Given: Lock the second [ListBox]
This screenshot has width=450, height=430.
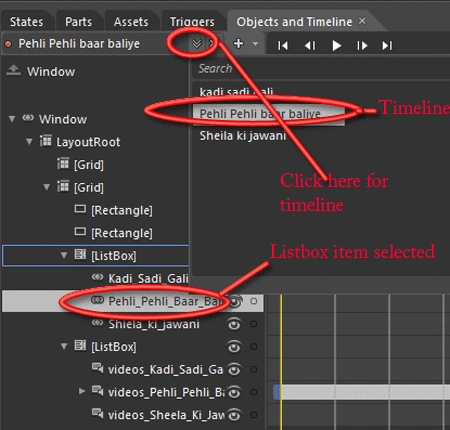Looking at the screenshot, I should click(x=254, y=347).
